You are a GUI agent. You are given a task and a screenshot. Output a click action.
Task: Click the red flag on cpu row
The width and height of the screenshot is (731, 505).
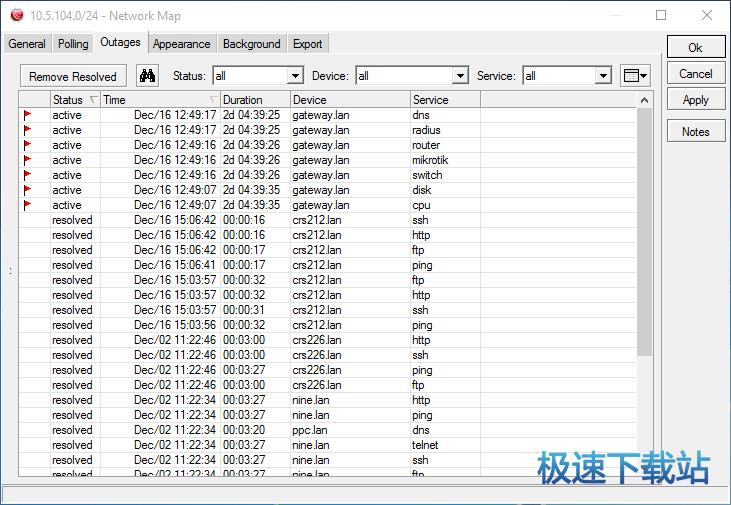point(28,205)
